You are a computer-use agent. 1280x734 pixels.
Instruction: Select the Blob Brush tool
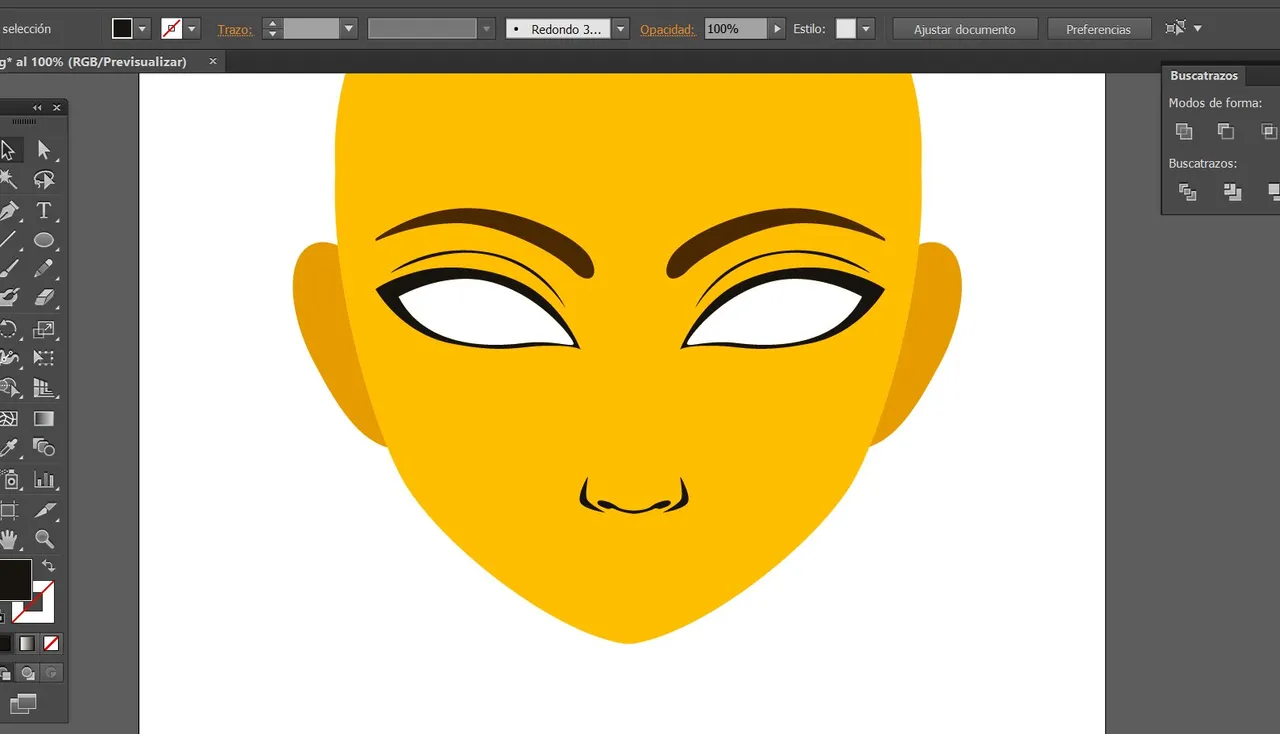point(8,298)
